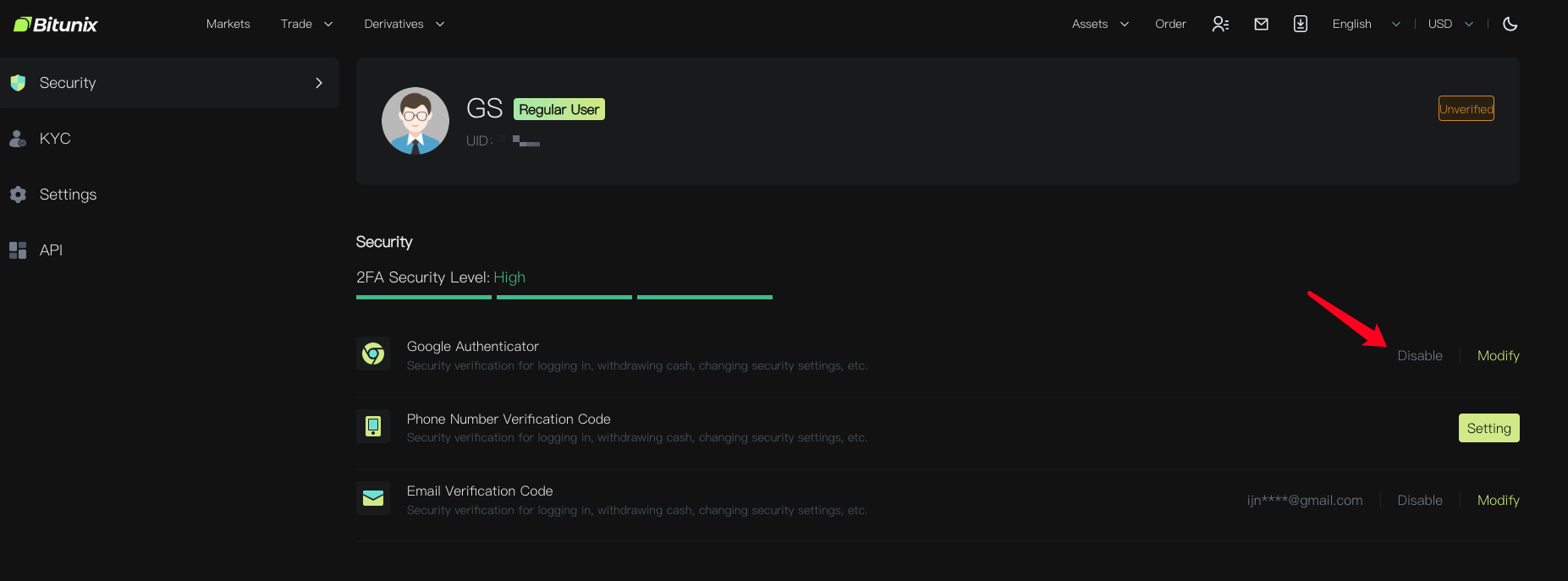1568x581 pixels.
Task: Click the Google Authenticator icon
Action: [373, 354]
